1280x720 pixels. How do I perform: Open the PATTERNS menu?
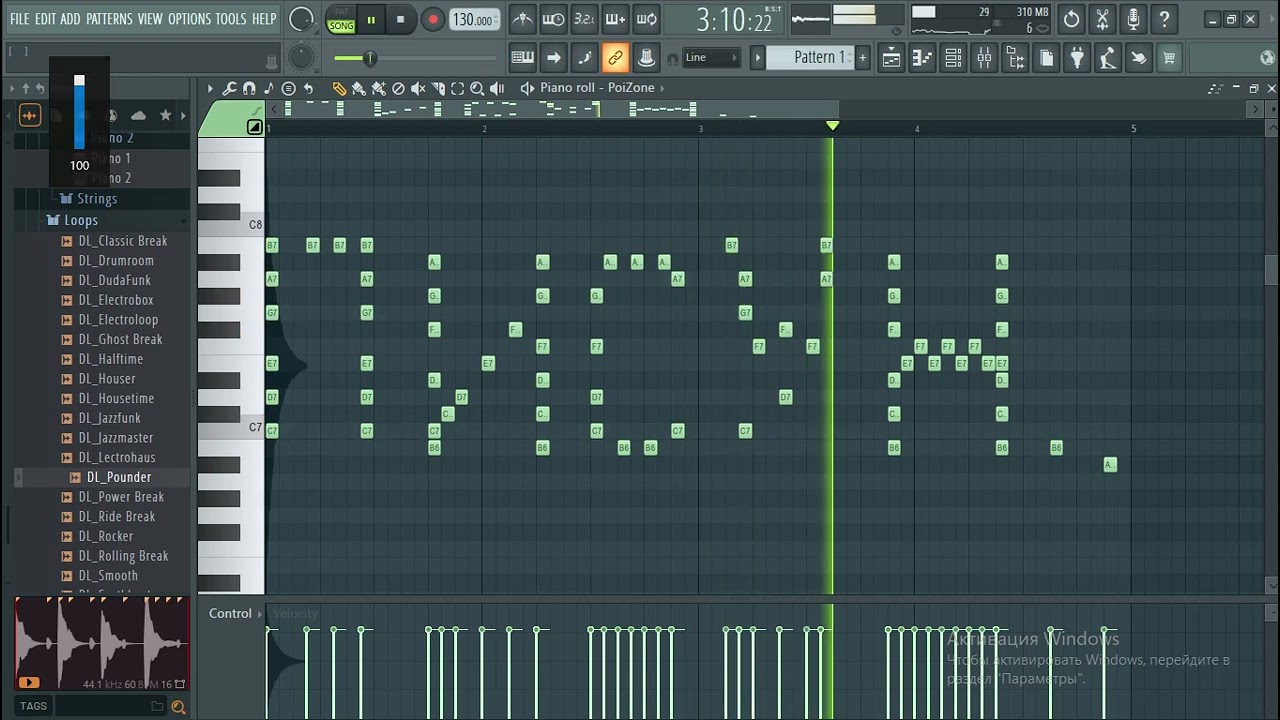coord(109,19)
